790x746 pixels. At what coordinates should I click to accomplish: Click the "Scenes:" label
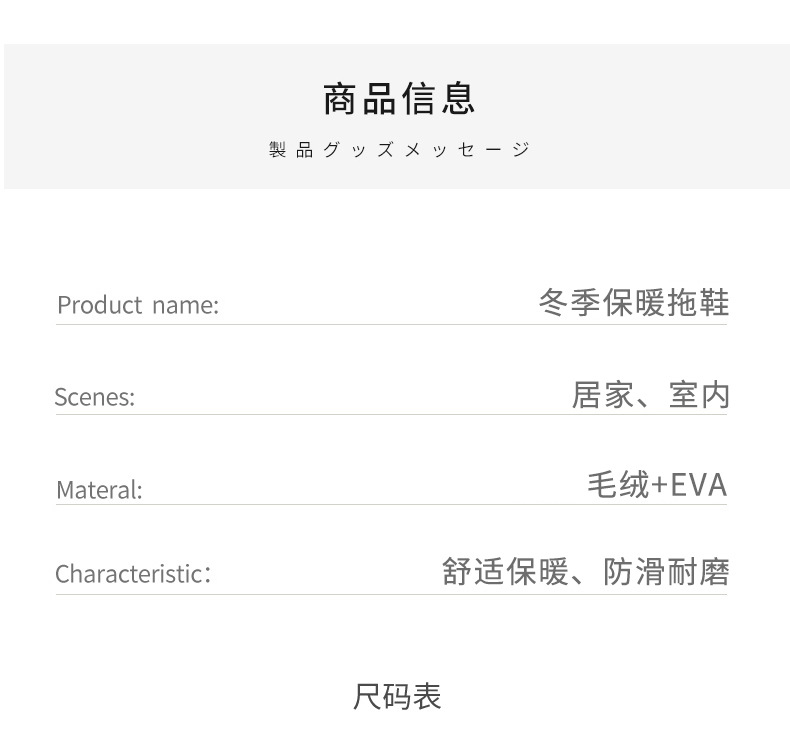[x=94, y=397]
